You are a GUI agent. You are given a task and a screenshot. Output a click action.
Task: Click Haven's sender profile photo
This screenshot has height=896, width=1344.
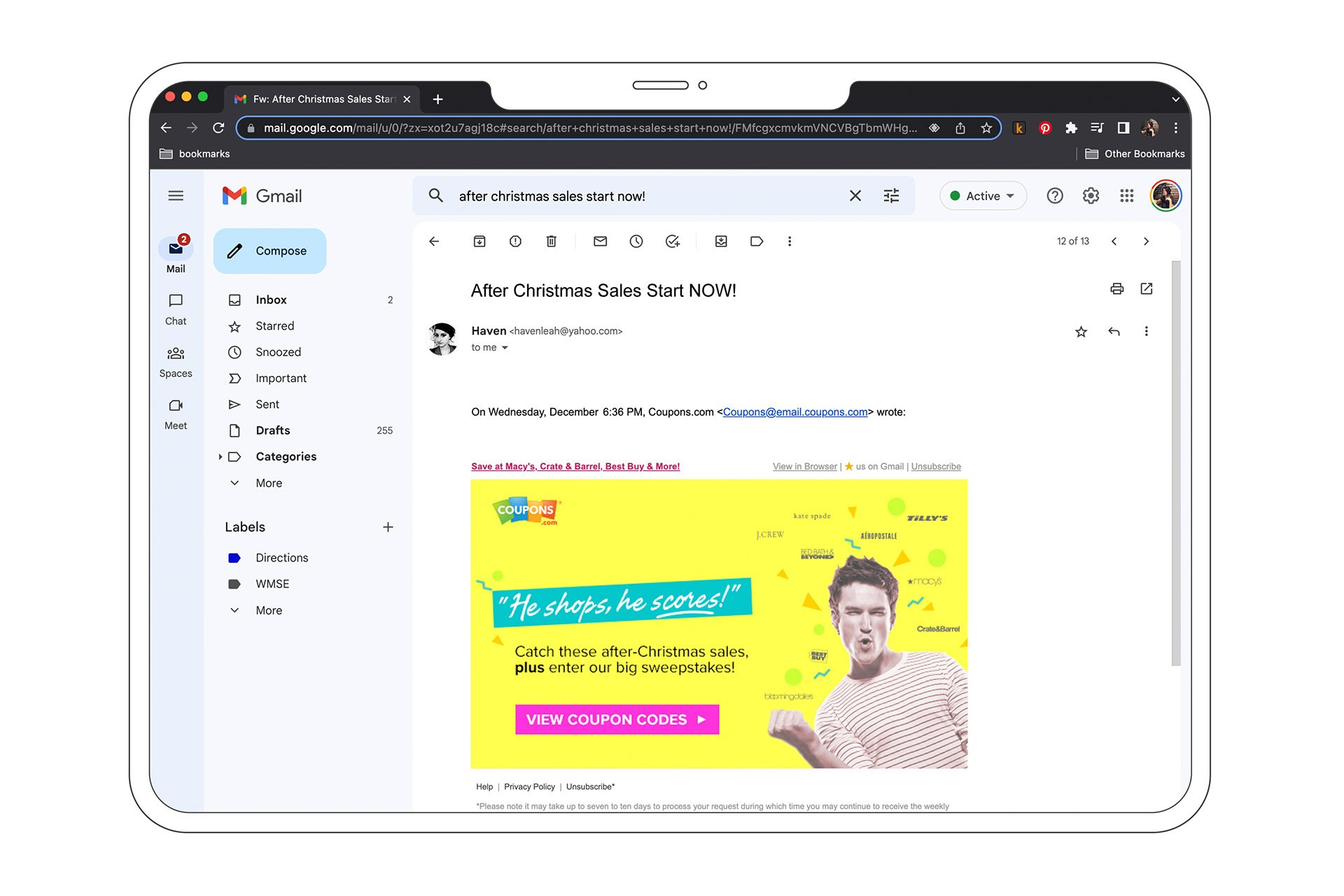click(x=442, y=339)
